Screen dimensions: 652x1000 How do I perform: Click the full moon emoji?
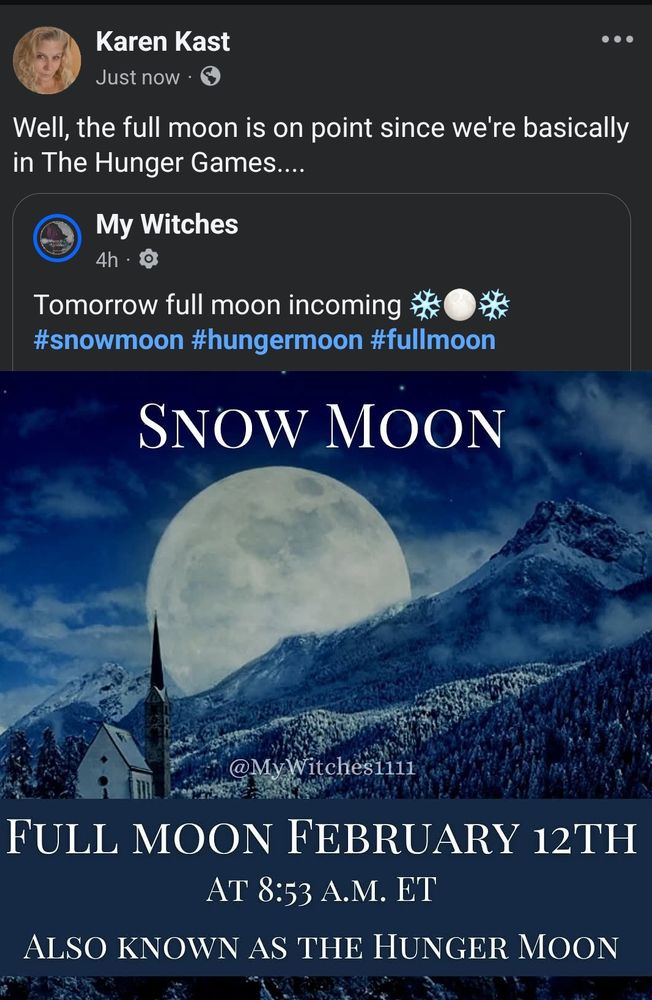pyautogui.click(x=459, y=305)
